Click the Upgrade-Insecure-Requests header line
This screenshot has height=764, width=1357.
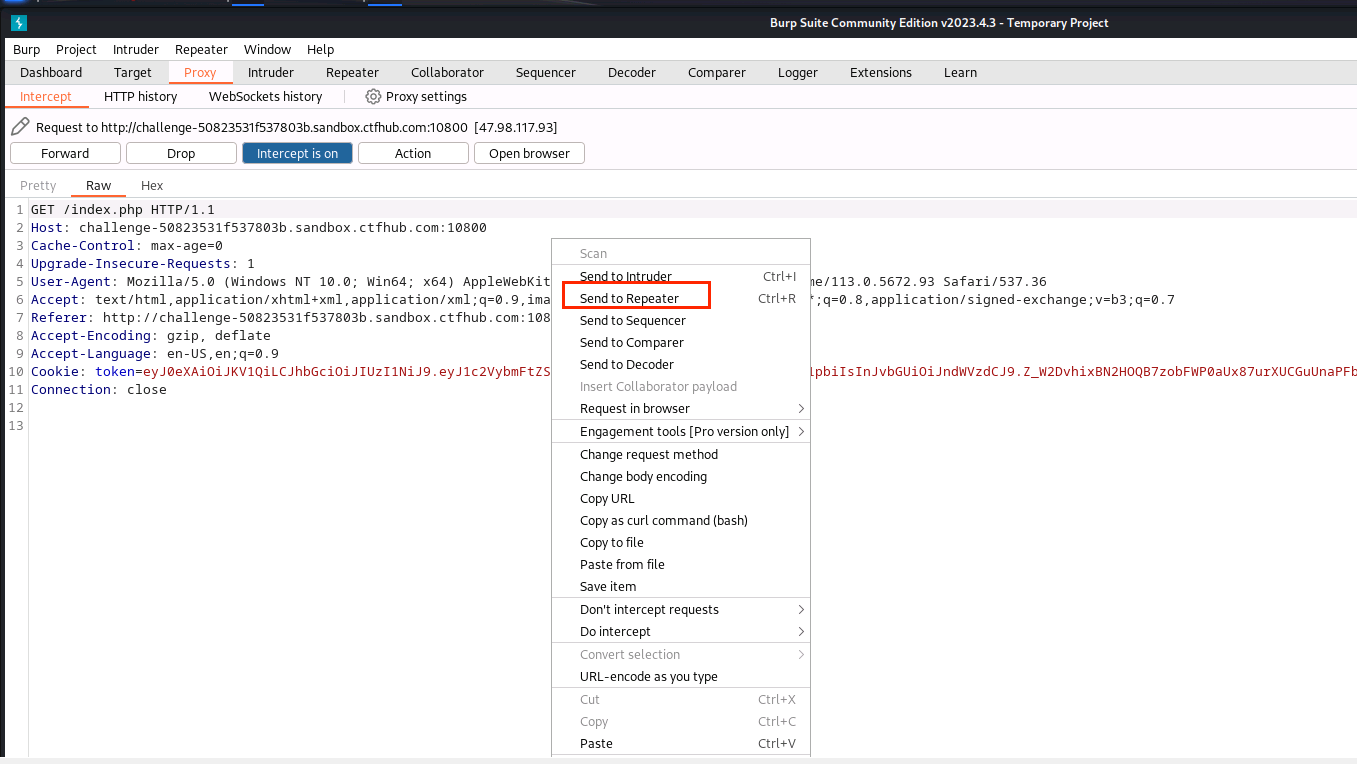[143, 263]
